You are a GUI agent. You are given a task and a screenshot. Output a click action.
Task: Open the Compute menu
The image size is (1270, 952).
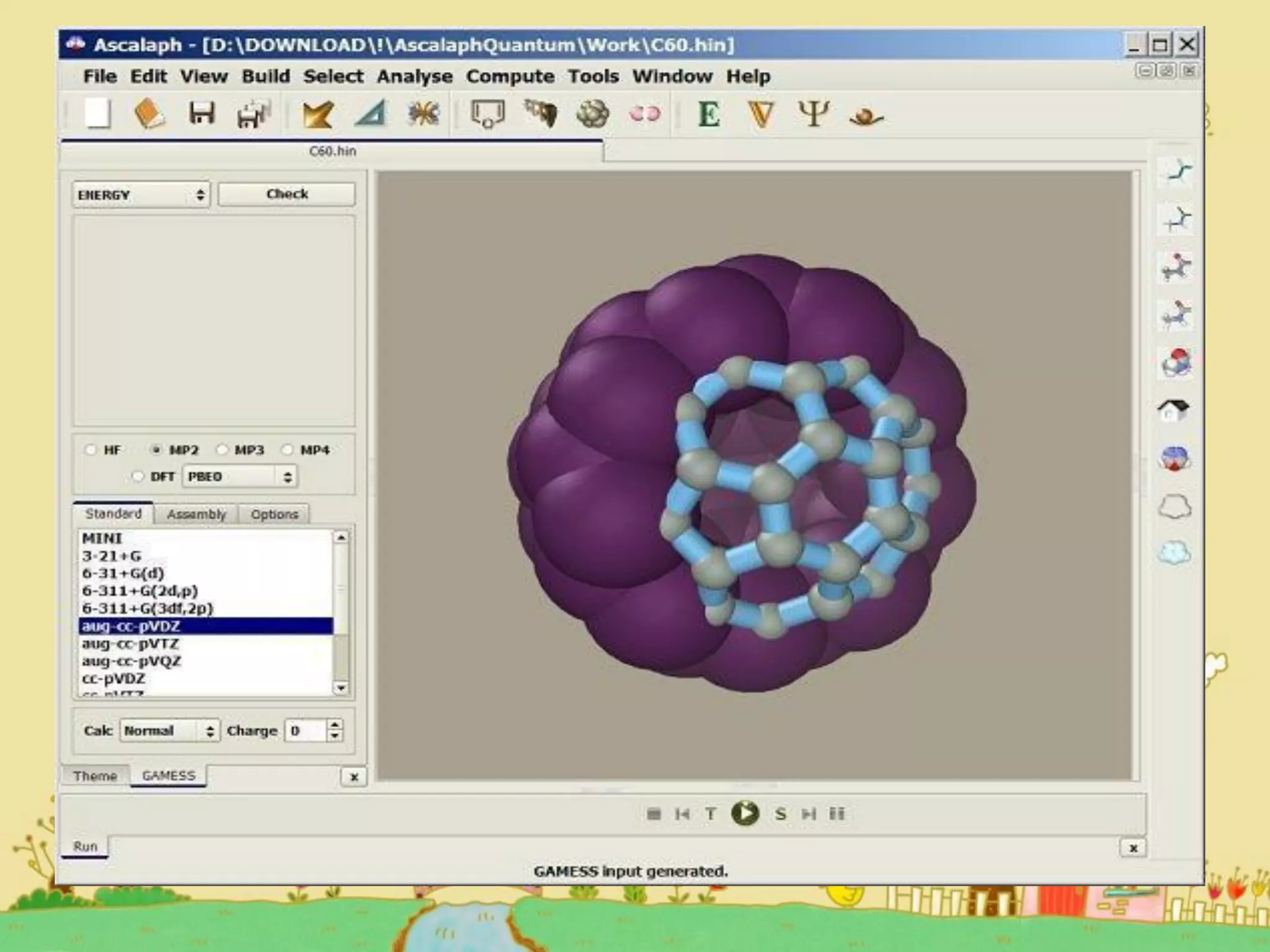510,76
